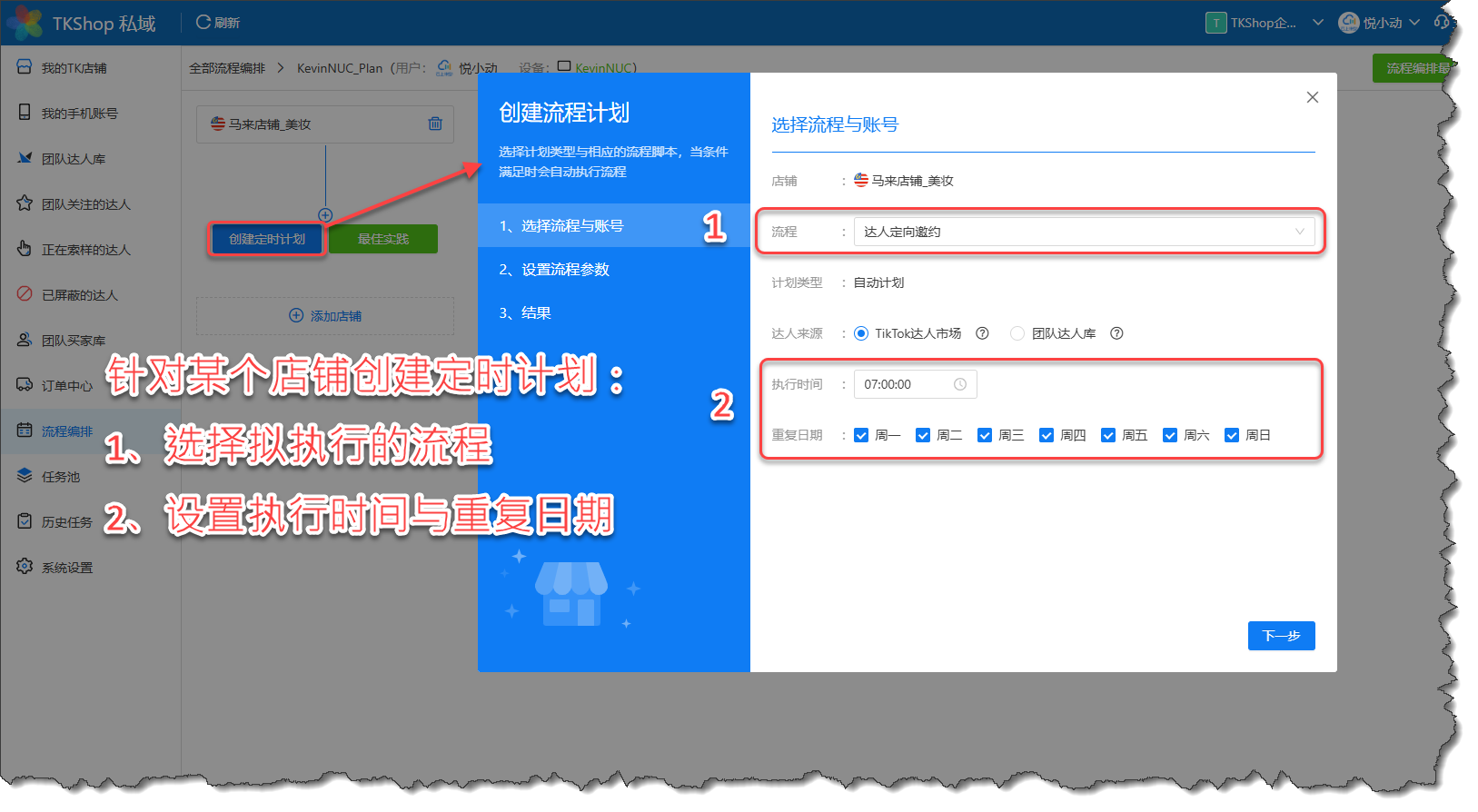
Task: Click the trash icon on 马来店铺_美妆 card
Action: (x=435, y=124)
